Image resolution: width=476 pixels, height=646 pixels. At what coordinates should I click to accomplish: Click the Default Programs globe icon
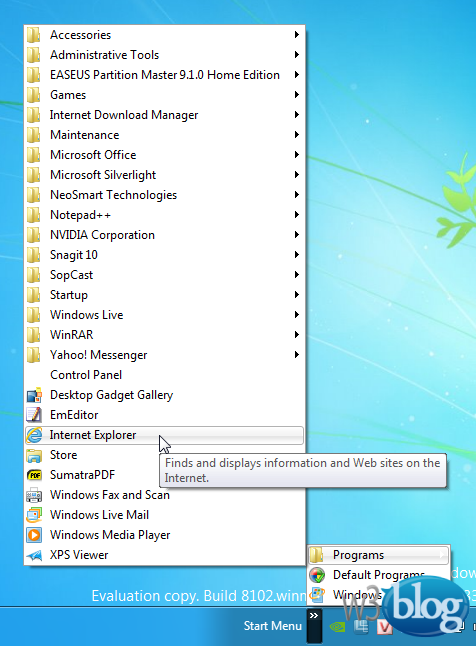click(317, 575)
